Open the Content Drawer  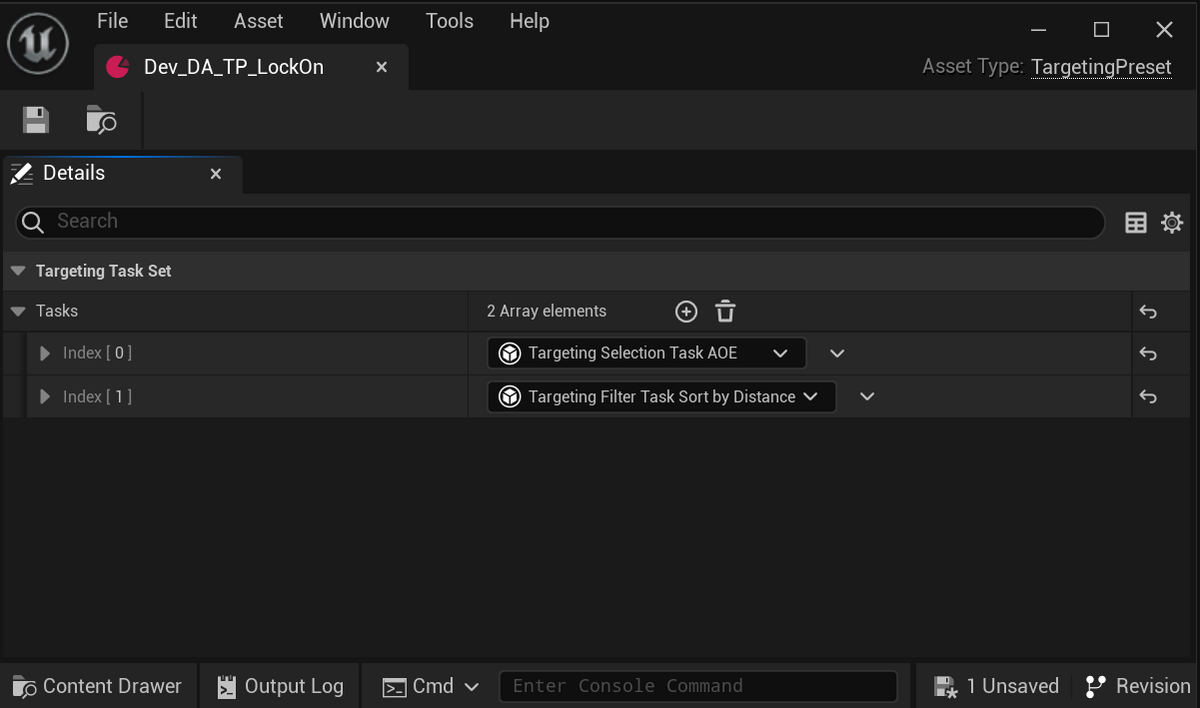98,686
